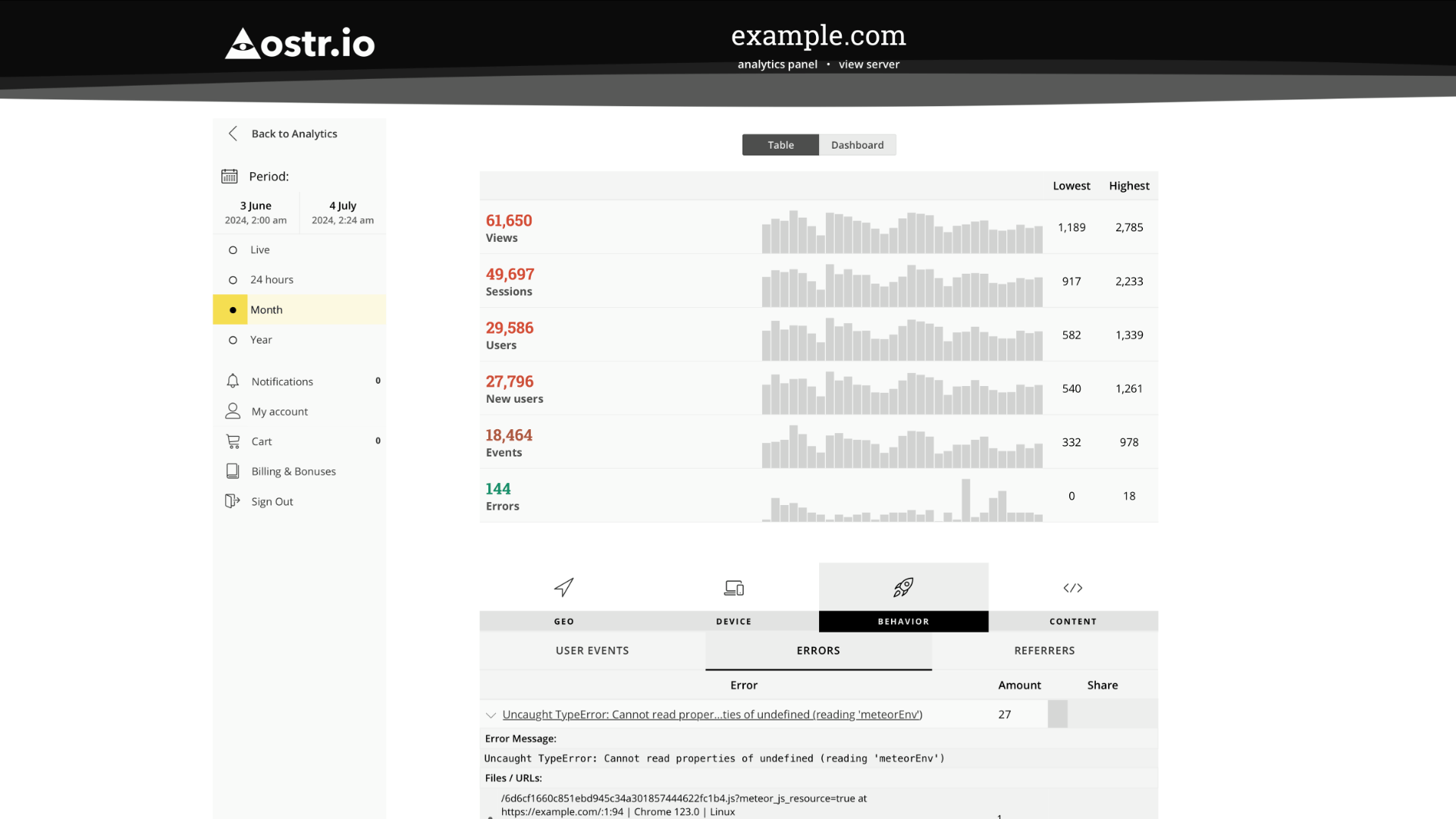1456x819 pixels.
Task: Click the calendar Period icon
Action: (x=229, y=176)
